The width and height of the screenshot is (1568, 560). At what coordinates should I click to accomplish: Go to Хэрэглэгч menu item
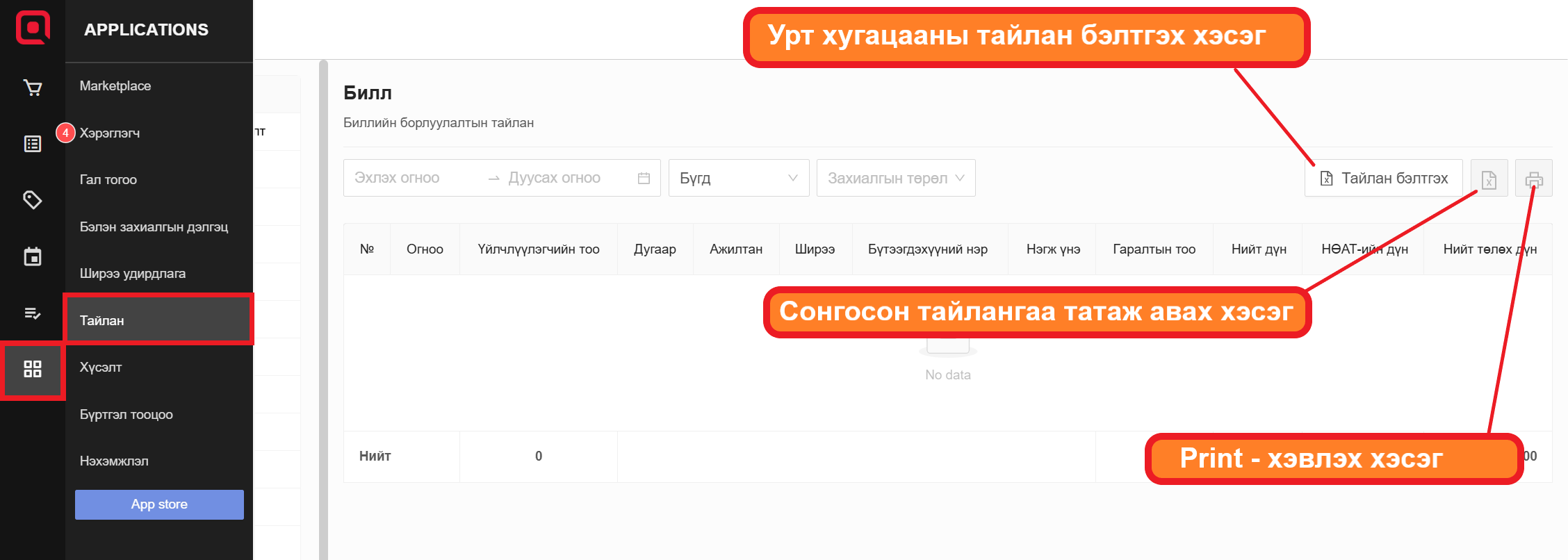click(x=110, y=133)
